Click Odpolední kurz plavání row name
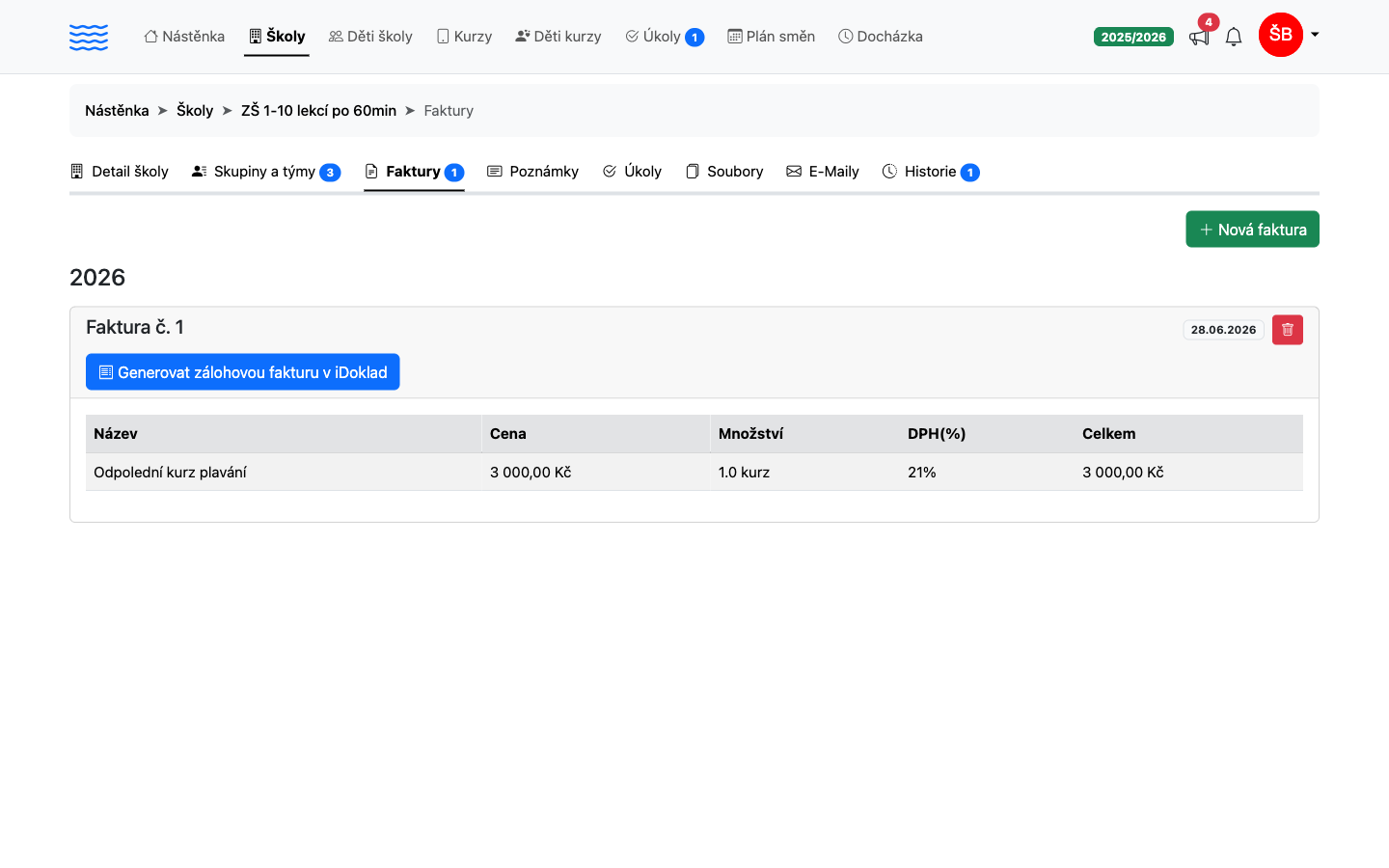Screen dimensions: 1389x868 pyautogui.click(x=170, y=473)
